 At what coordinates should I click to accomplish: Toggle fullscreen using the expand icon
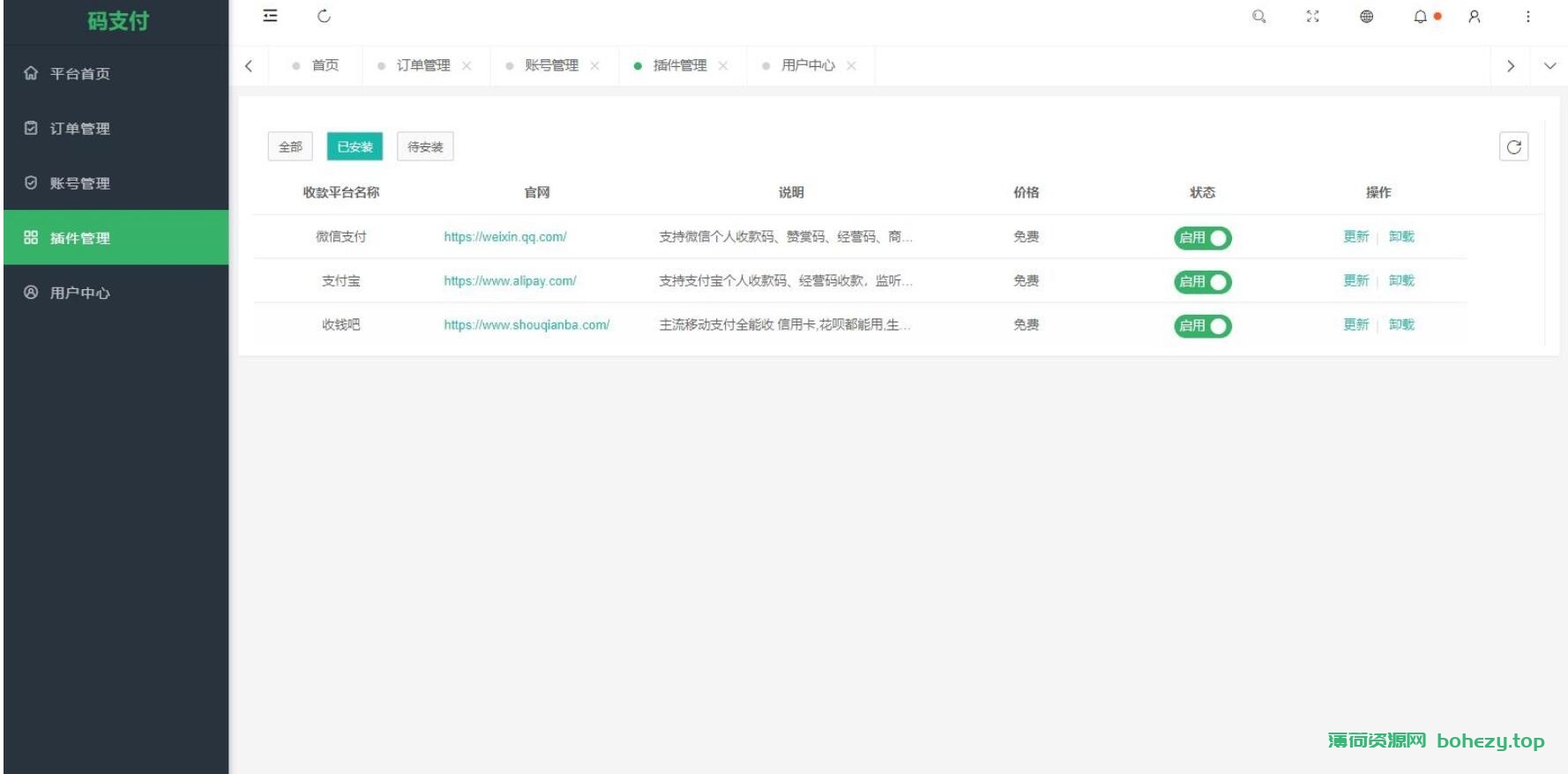point(1312,16)
